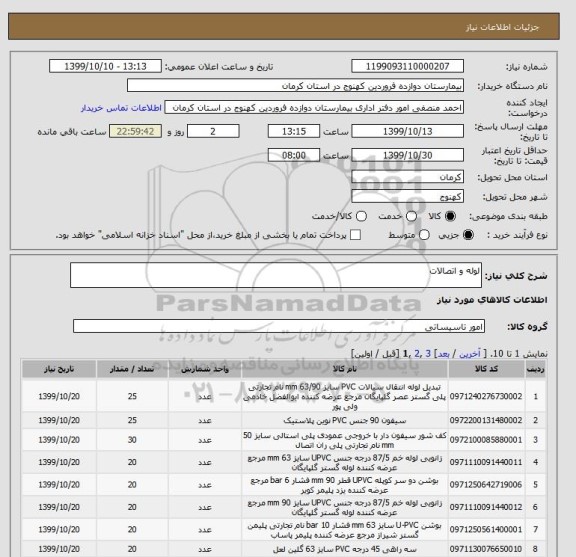Select the خدمت radio button

pyautogui.click(x=411, y=216)
